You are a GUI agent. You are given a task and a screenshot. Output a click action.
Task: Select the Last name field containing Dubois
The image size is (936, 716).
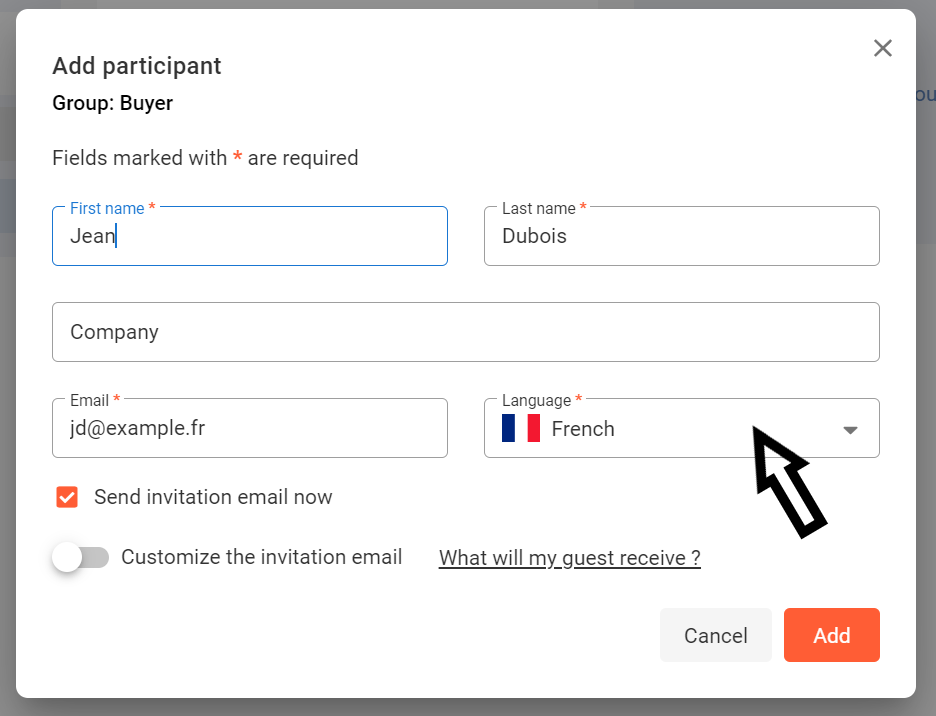coord(680,237)
